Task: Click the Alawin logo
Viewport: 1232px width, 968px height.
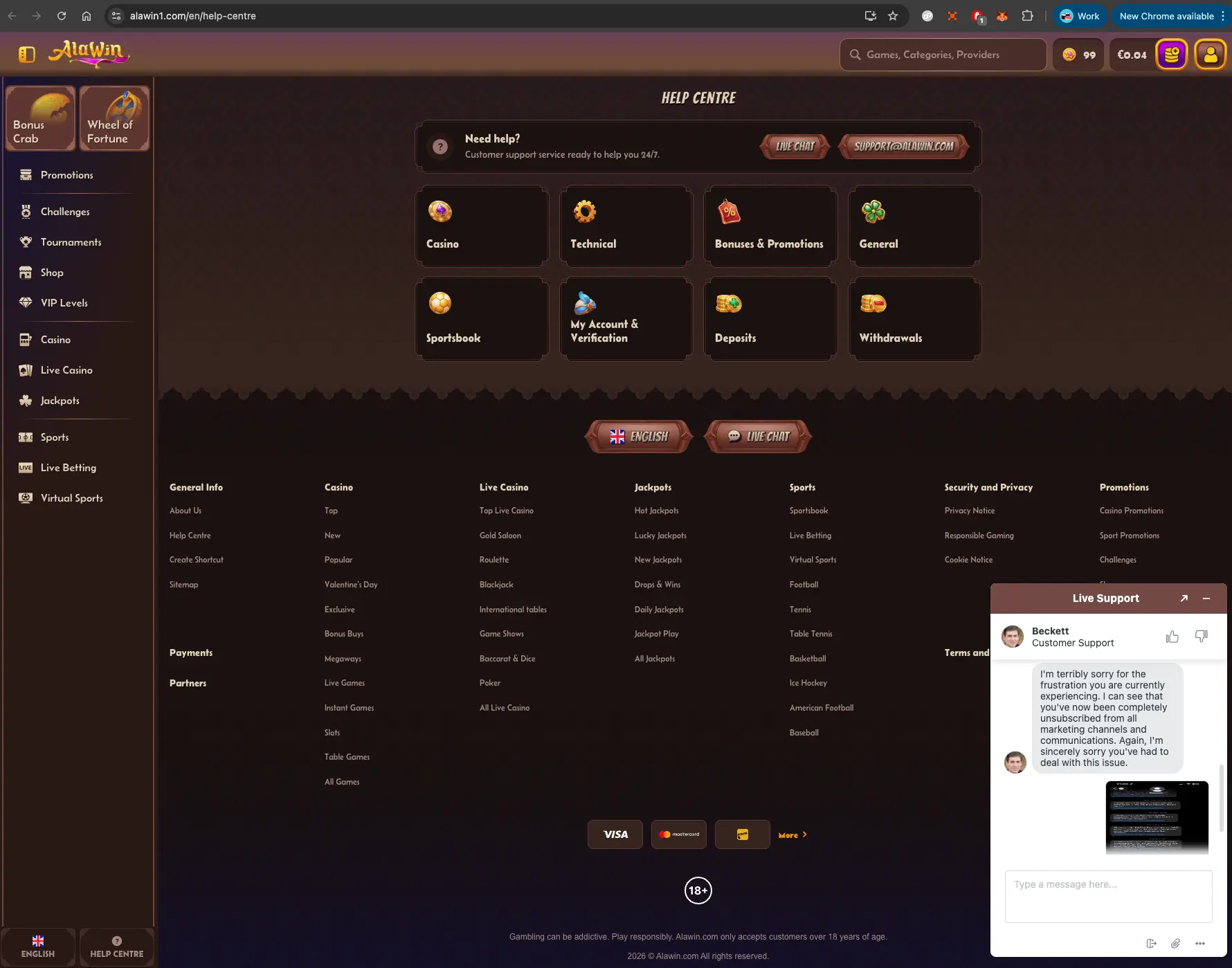Action: pos(89,53)
